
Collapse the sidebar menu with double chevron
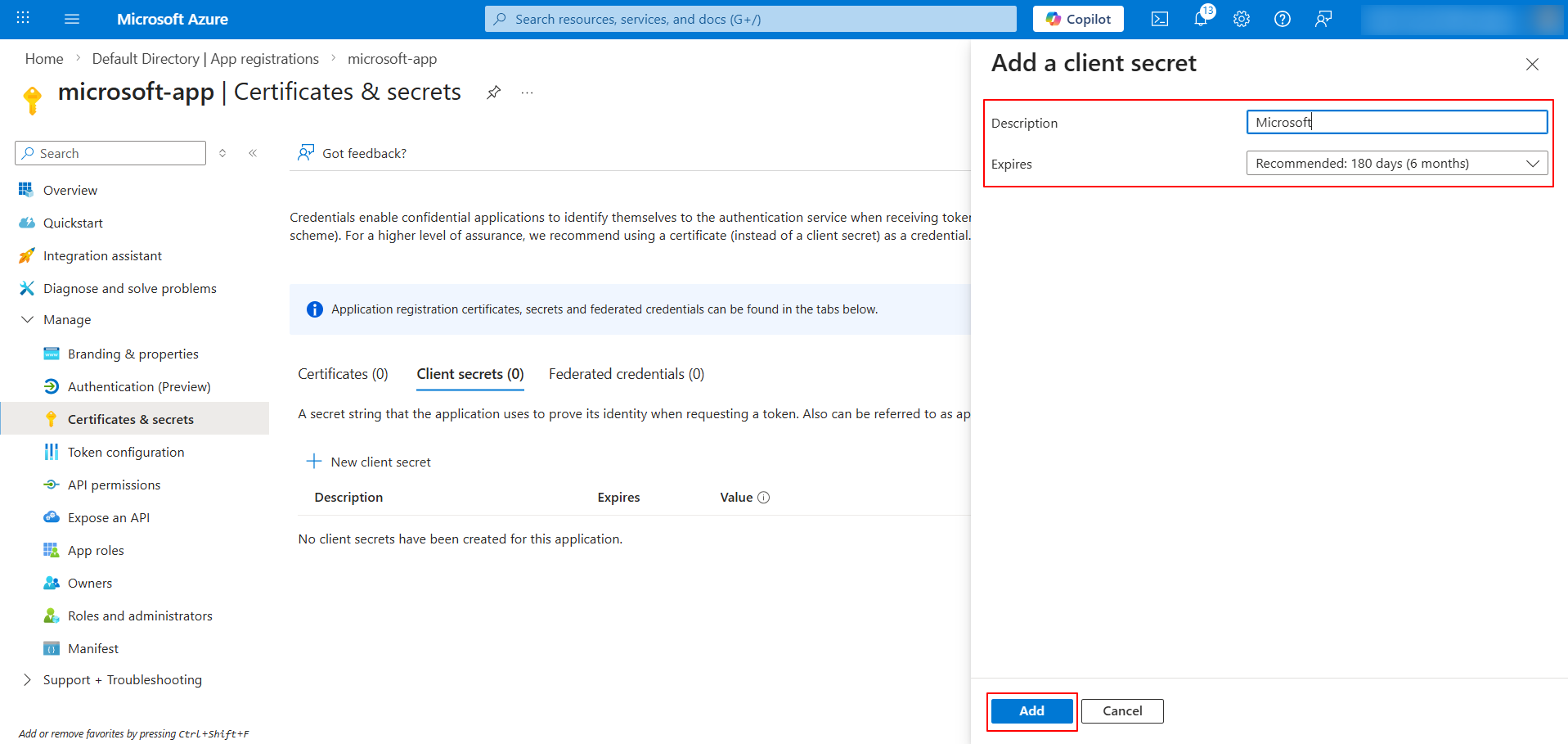pos(254,153)
